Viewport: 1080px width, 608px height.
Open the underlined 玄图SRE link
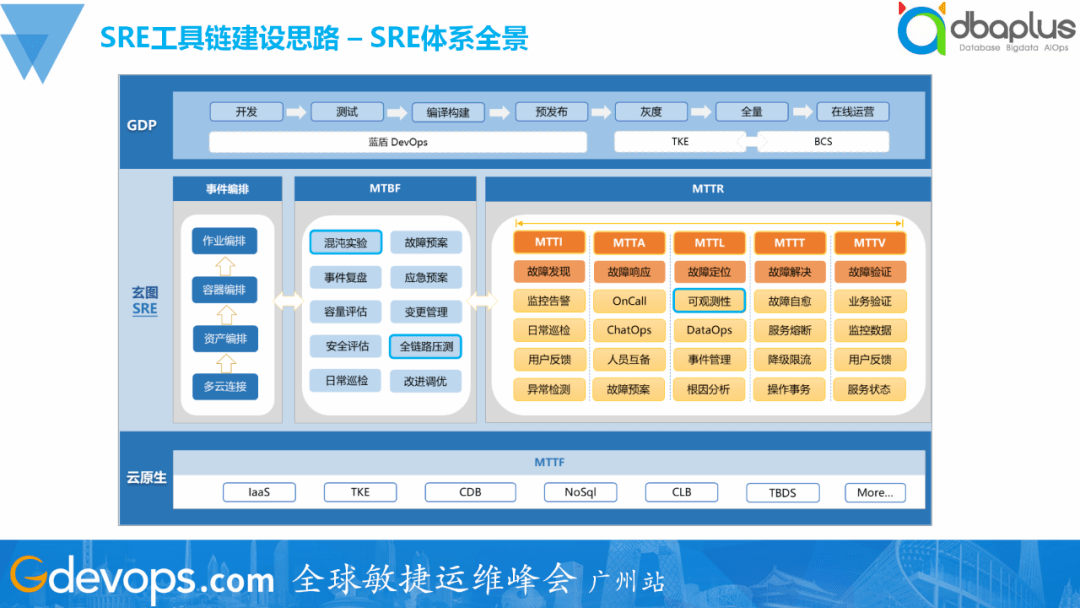(144, 302)
